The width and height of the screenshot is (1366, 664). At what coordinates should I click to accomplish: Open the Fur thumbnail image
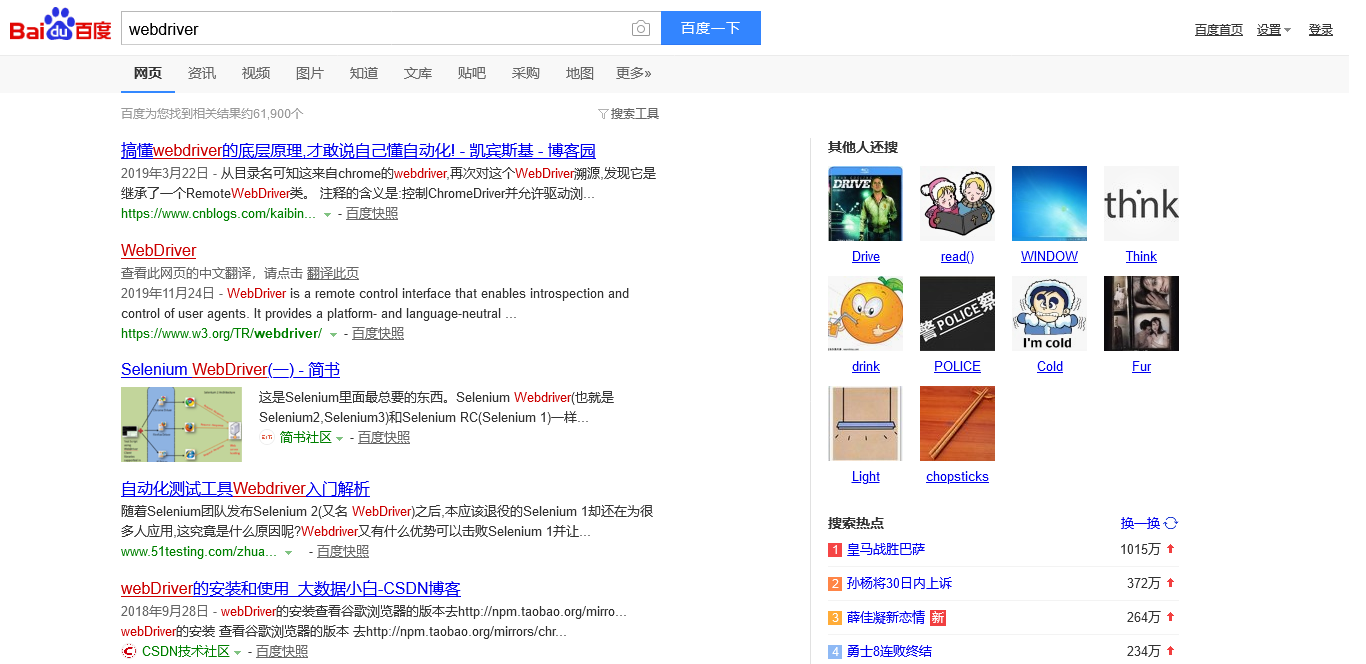click(1141, 314)
